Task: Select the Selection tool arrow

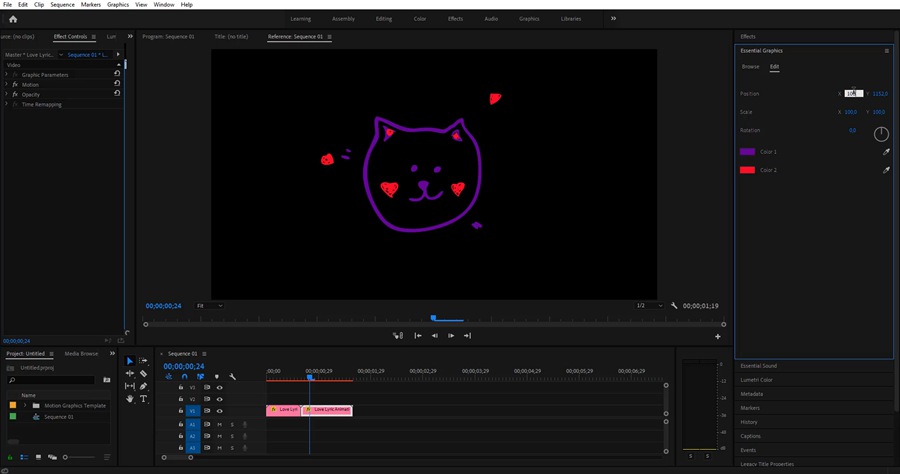Action: (x=129, y=361)
